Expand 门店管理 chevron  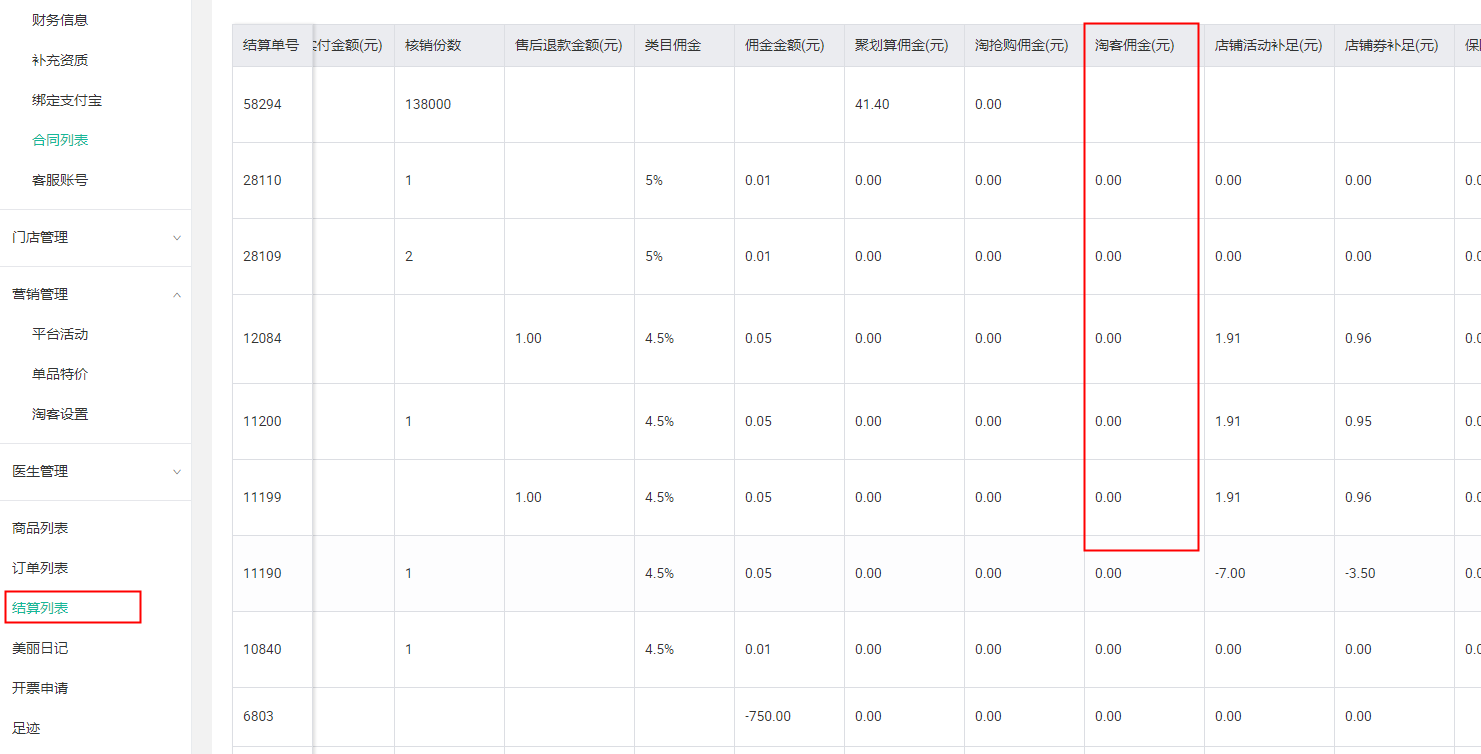point(177,238)
